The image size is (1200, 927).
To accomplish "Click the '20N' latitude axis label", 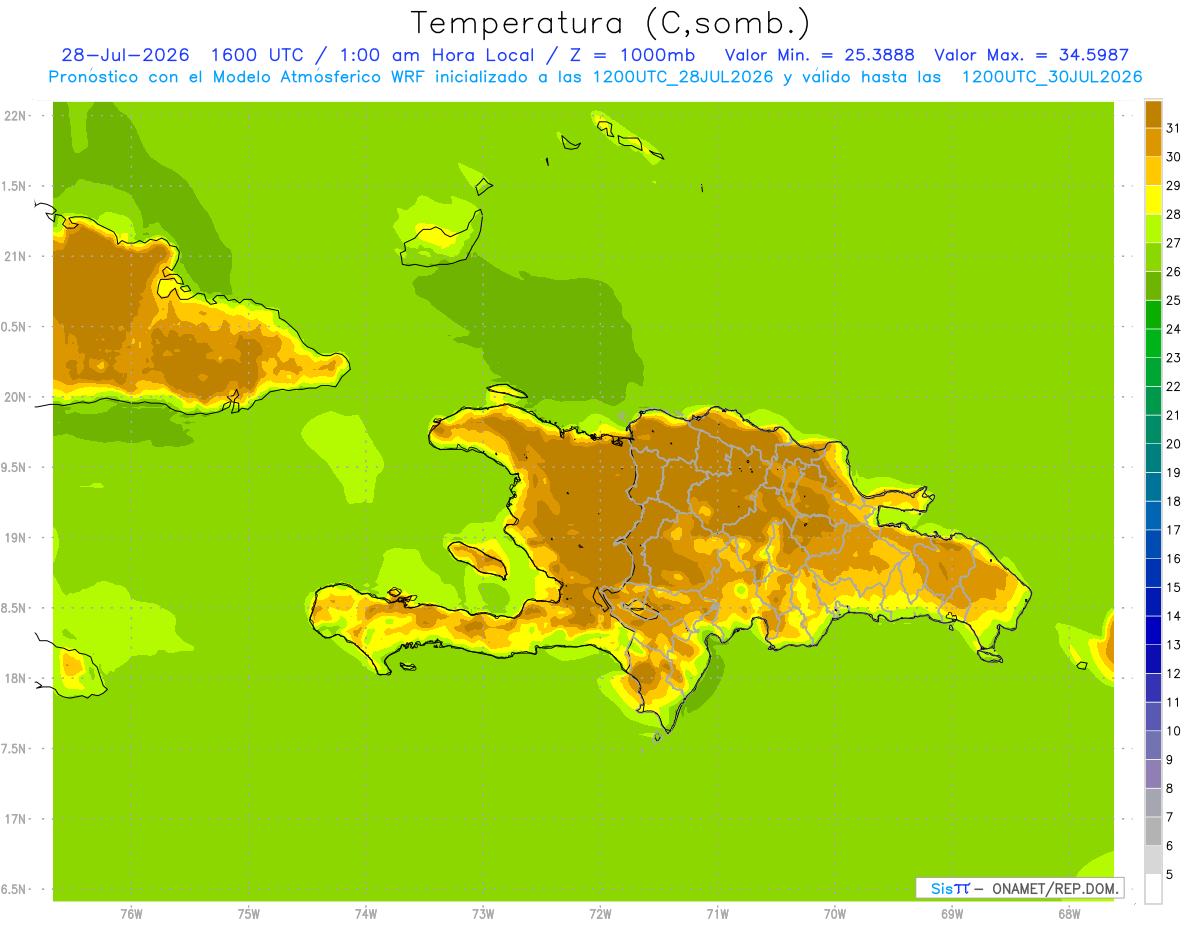I will tap(15, 397).
